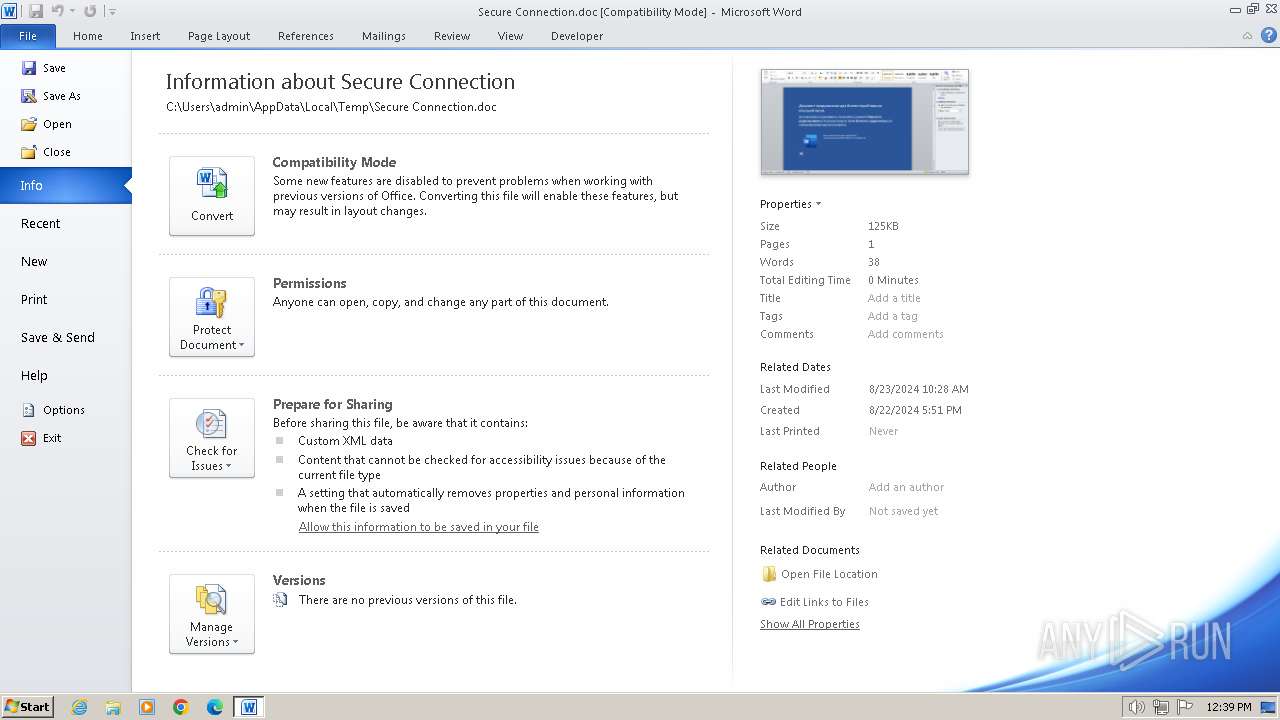The width and height of the screenshot is (1280, 720).
Task: Click the versions document icon
Action: tap(281, 600)
